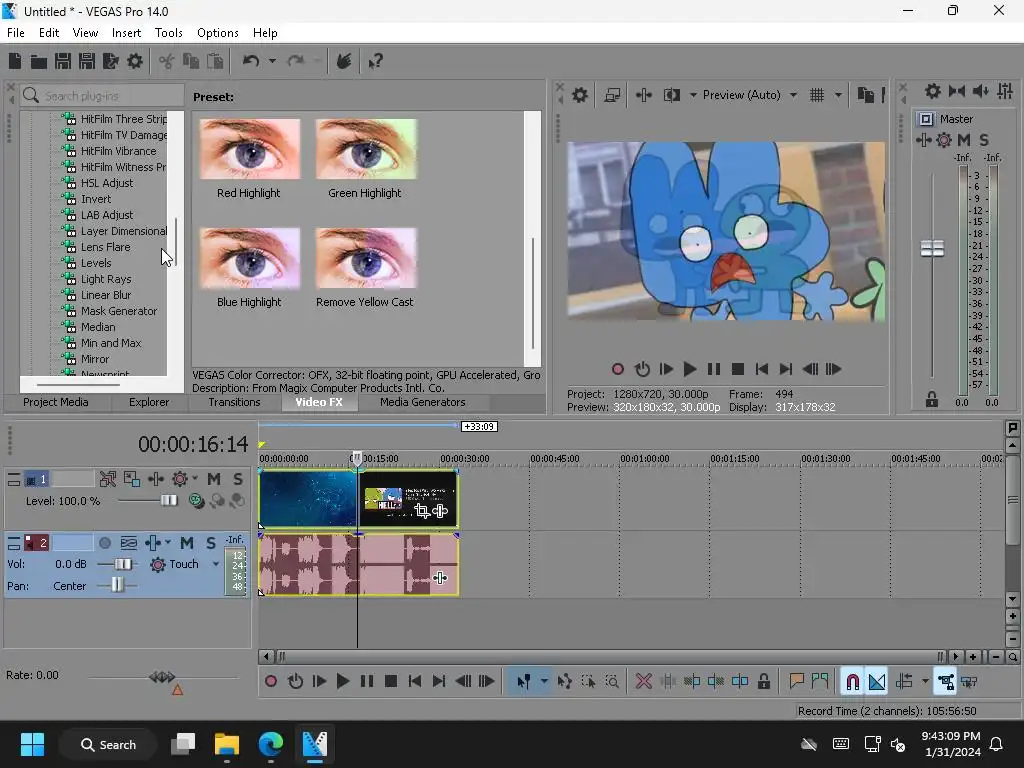Select the Lens Flare plug-in
Viewport: 1024px width, 768px height.
(105, 247)
